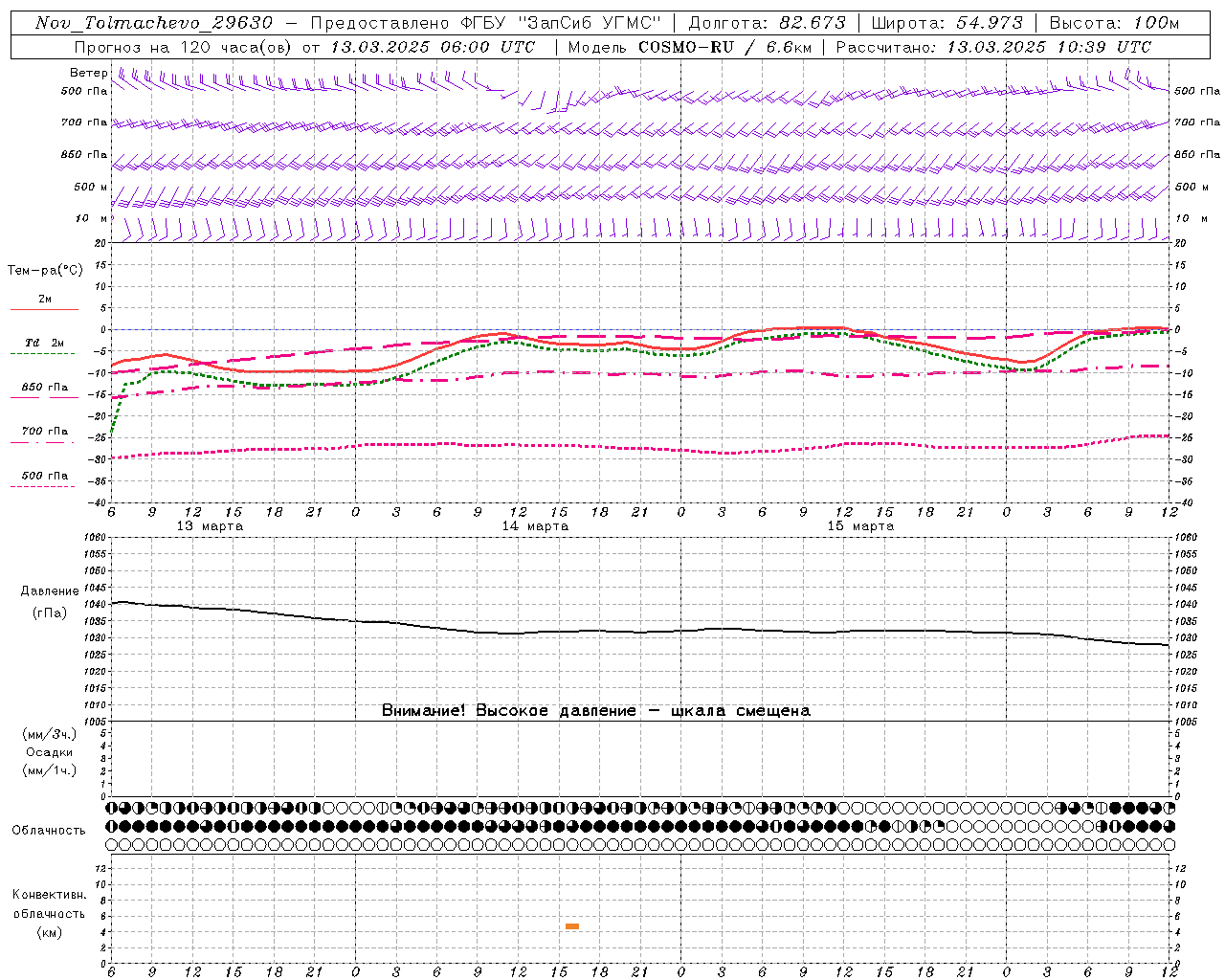Select the (мм/1ч.) precipitation unit label
This screenshot has height=980, width=1225.
pyautogui.click(x=50, y=770)
